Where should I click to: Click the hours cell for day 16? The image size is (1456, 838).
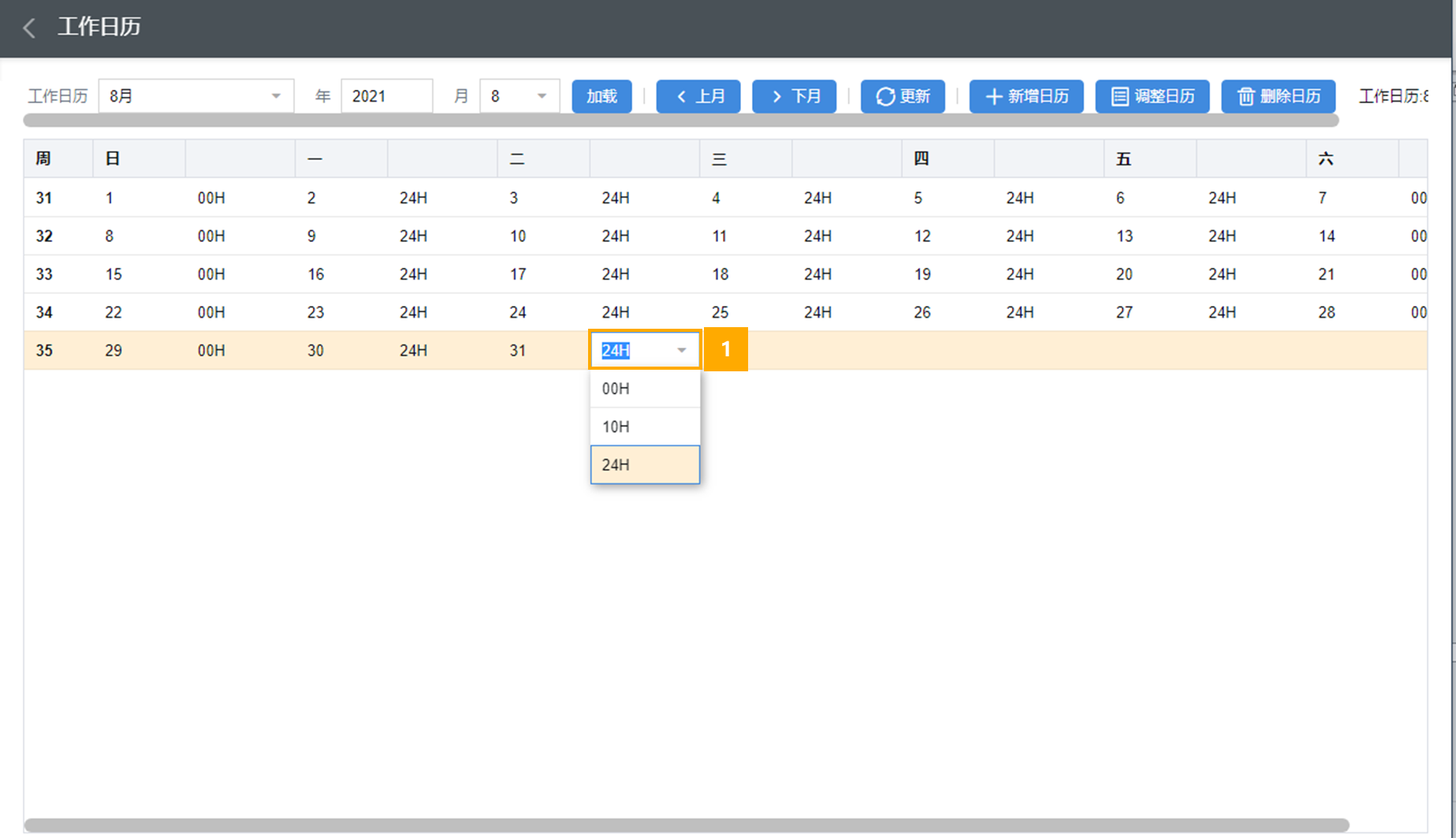[414, 274]
